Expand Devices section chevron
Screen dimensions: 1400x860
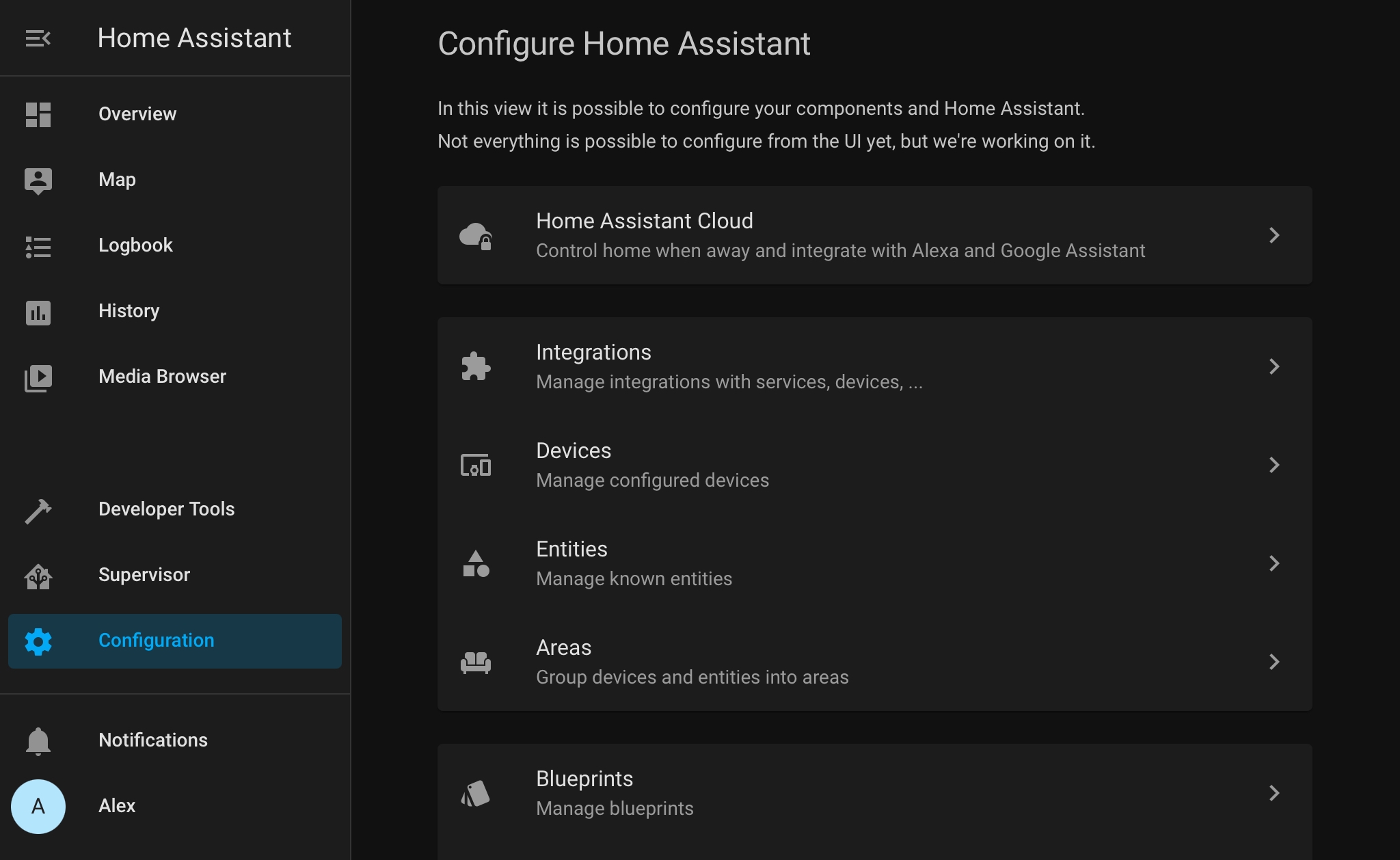coord(1274,463)
